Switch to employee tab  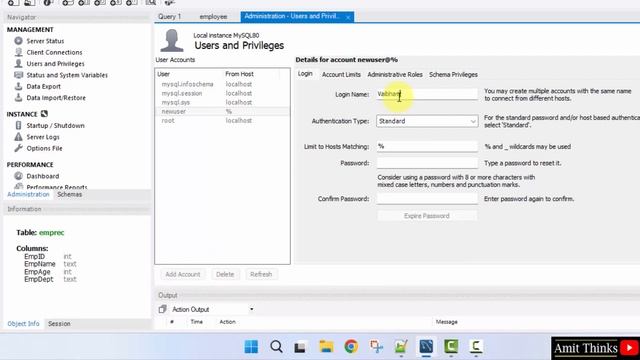[x=213, y=16]
